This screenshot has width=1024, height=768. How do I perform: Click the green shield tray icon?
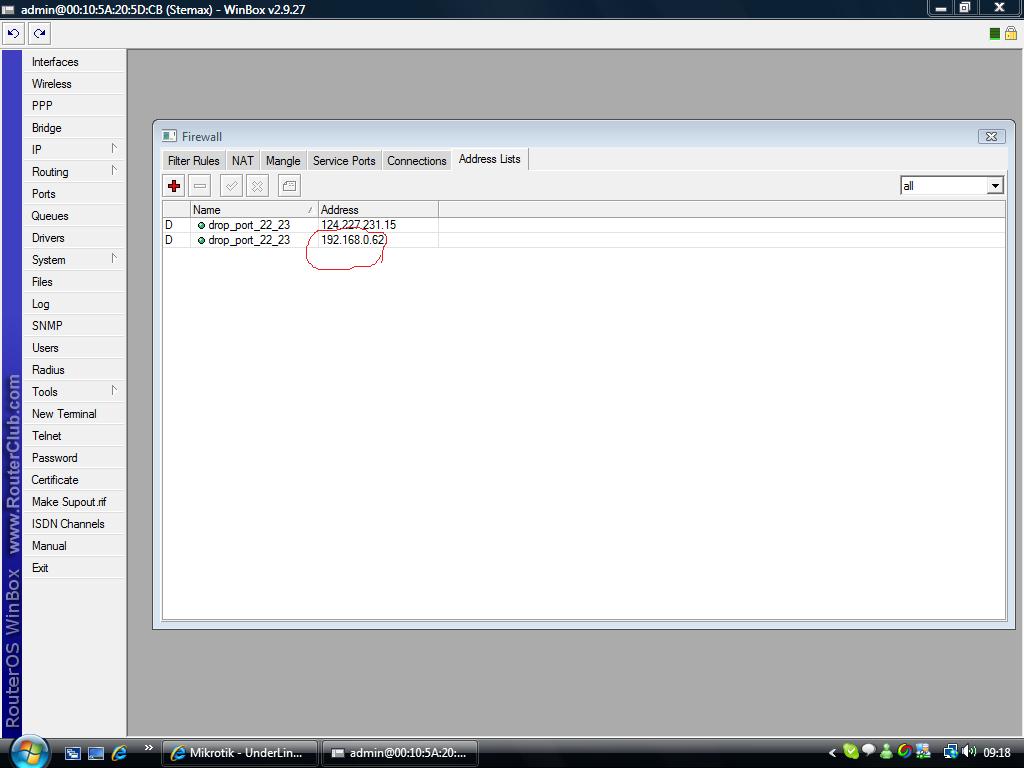(850, 752)
